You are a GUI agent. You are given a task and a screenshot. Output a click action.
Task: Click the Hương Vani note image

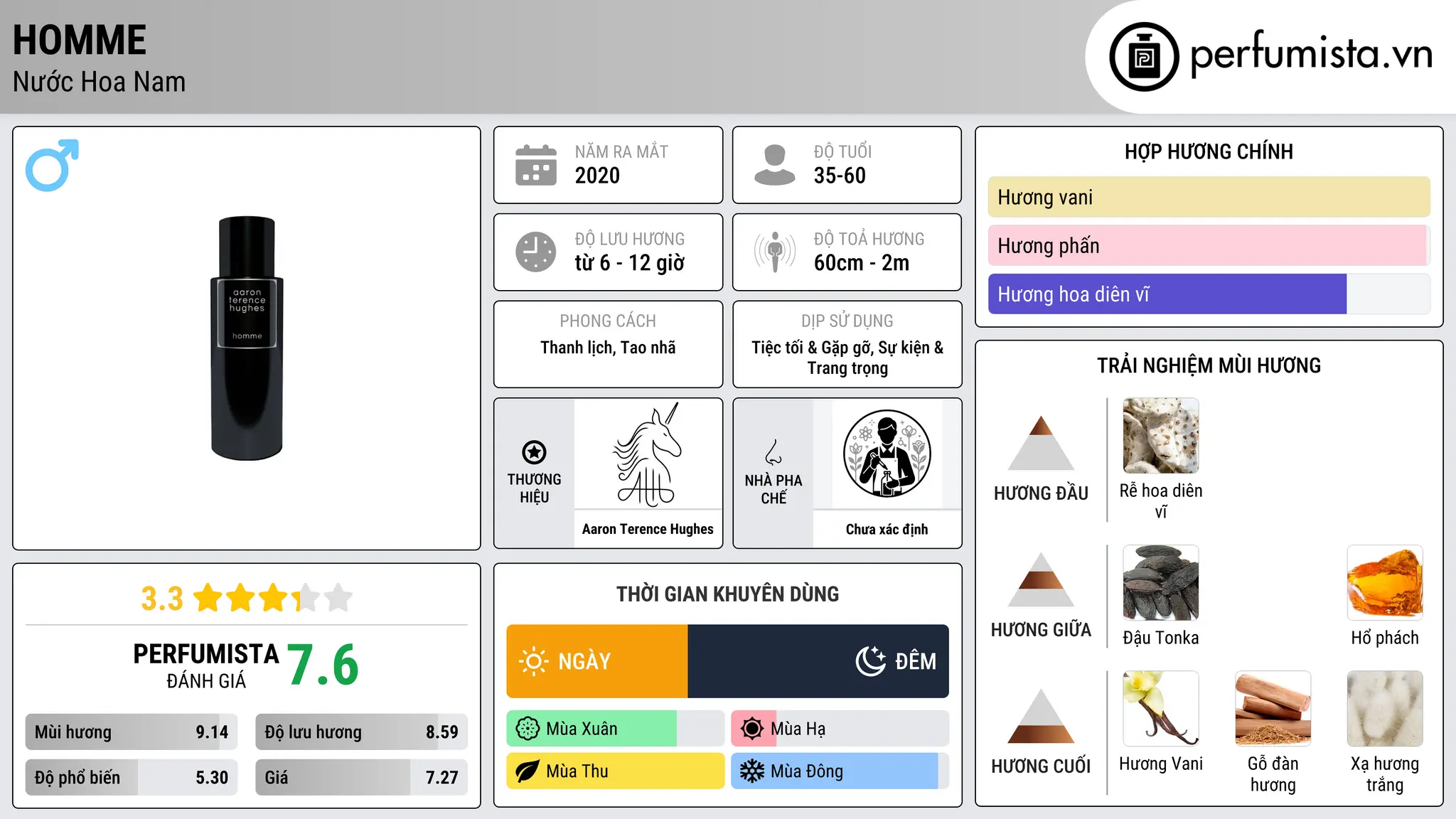coord(1161,709)
